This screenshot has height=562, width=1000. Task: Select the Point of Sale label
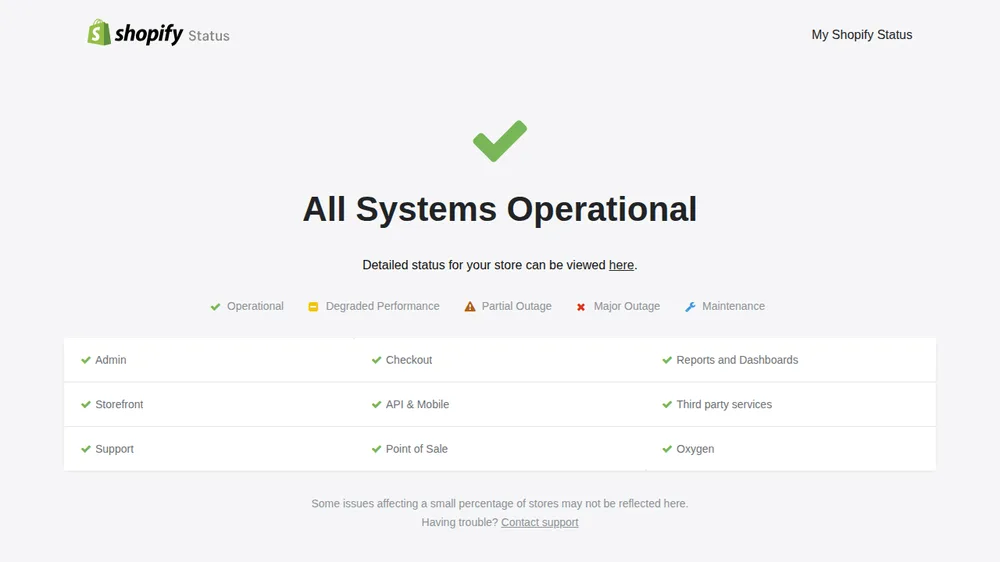416,449
